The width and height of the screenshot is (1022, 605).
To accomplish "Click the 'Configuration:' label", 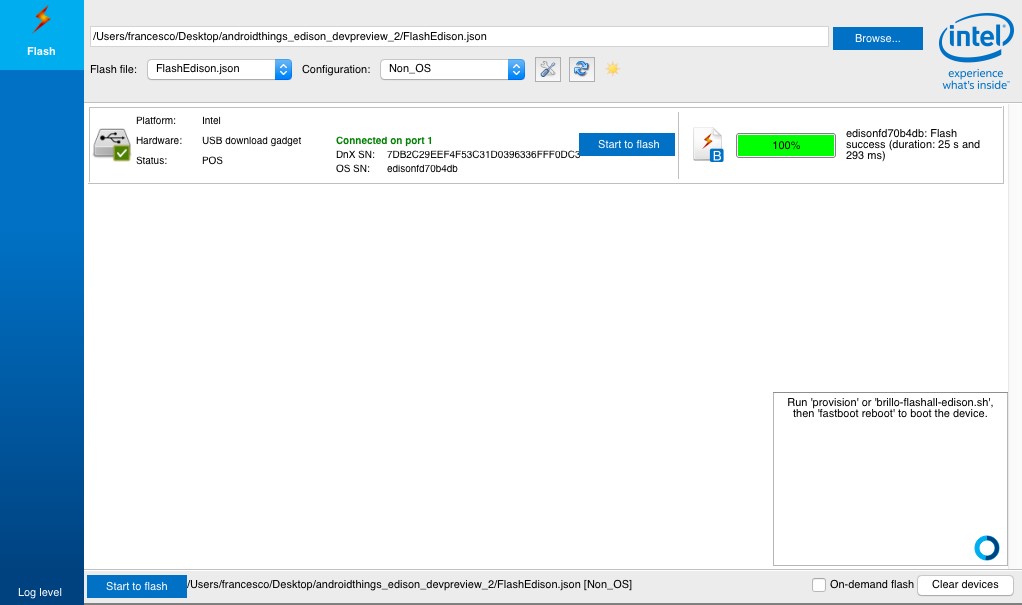I will point(336,69).
